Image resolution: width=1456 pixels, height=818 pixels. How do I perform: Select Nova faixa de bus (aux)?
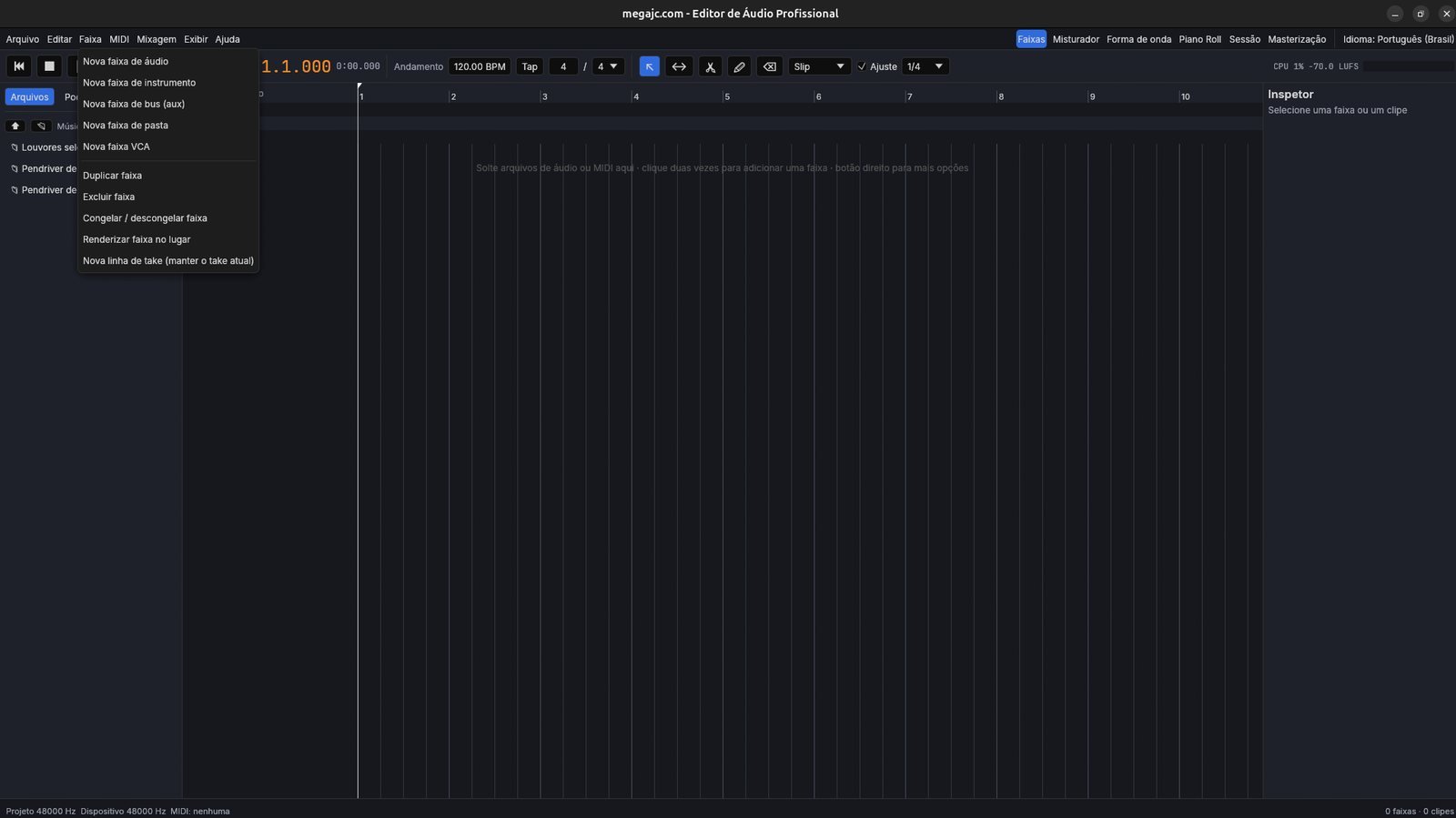(168, 104)
